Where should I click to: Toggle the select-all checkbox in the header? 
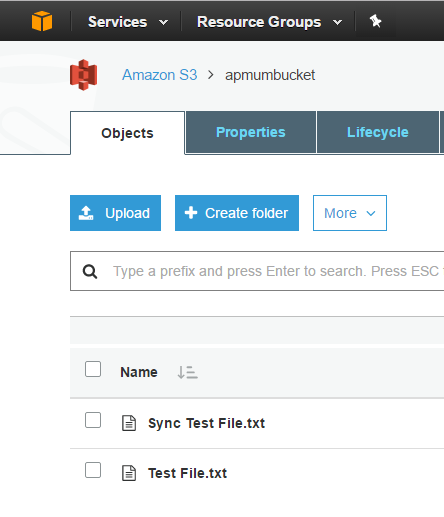pos(93,369)
